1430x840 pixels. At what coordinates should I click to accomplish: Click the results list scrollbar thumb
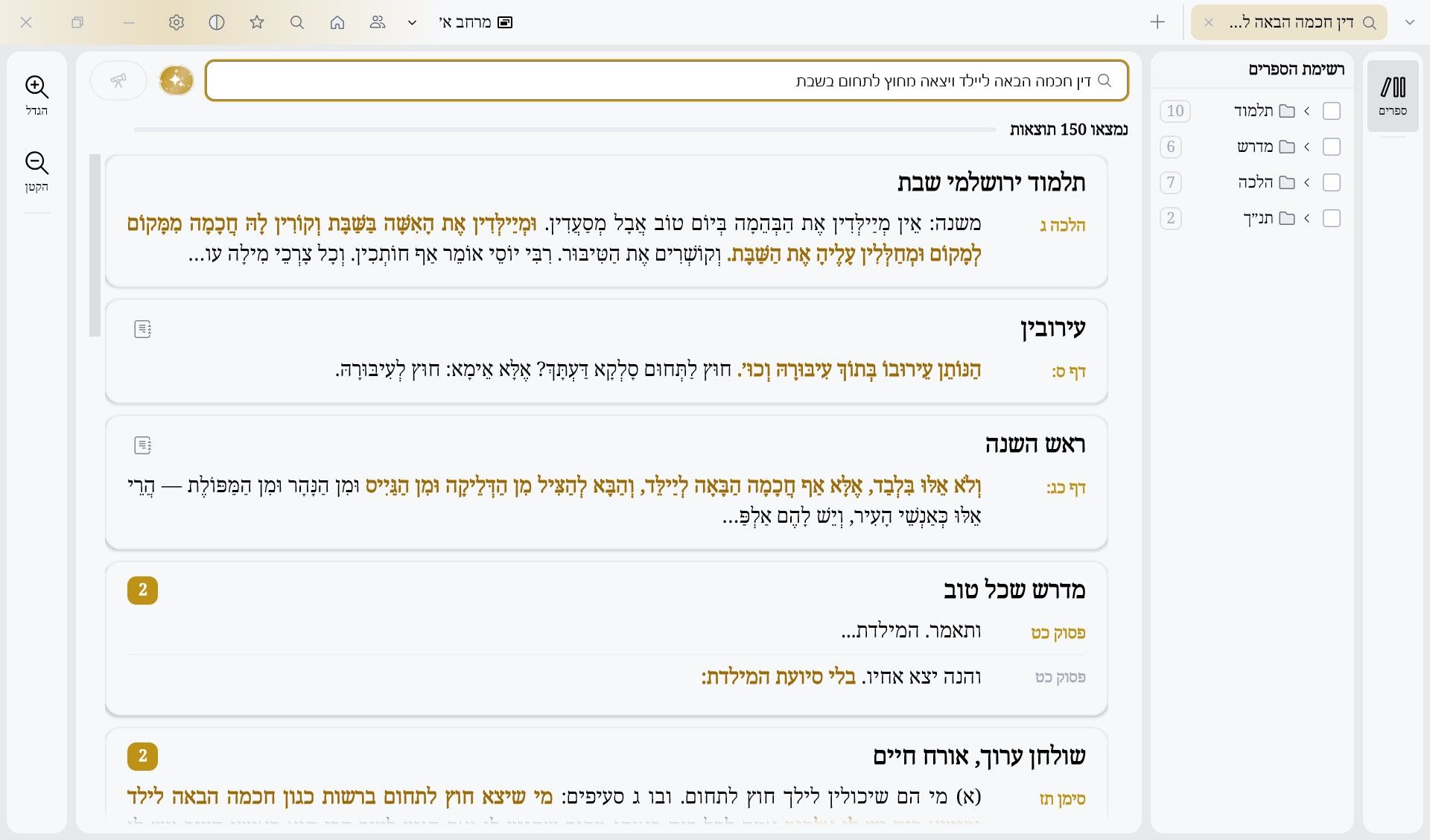tap(95, 245)
